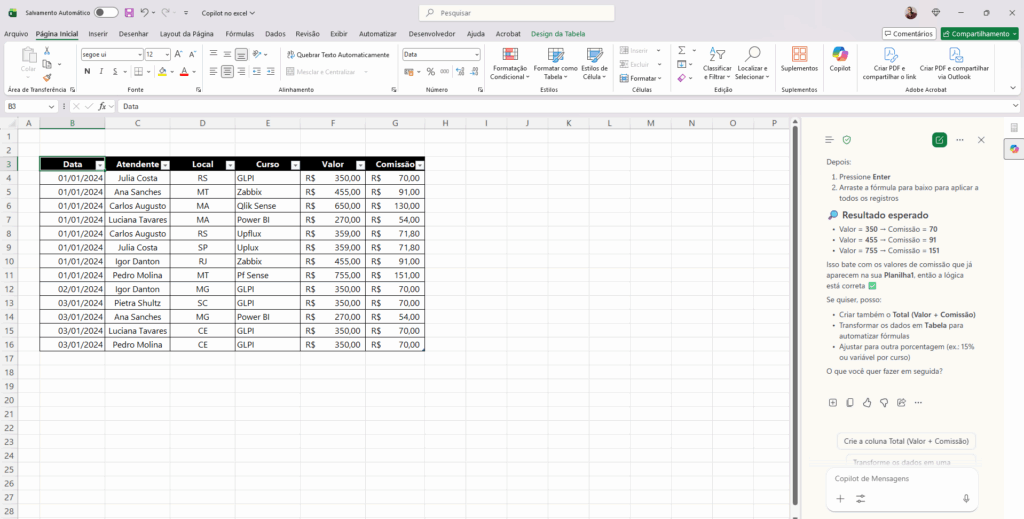
Task: Click the Save icon in title bar
Action: (129, 13)
